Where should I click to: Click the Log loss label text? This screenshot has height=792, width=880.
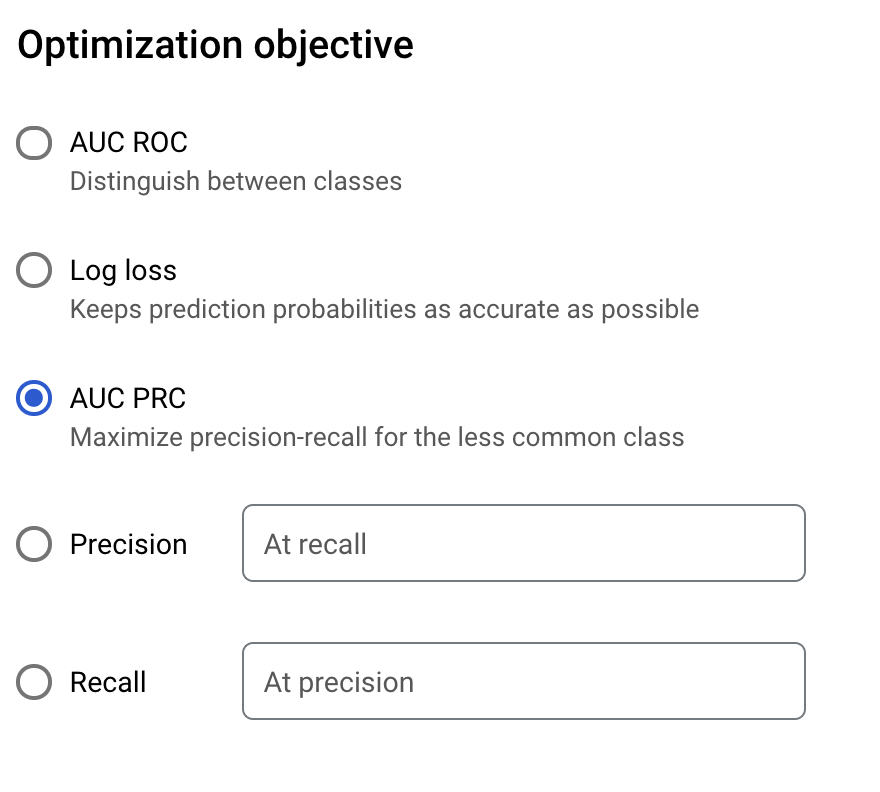(122, 270)
